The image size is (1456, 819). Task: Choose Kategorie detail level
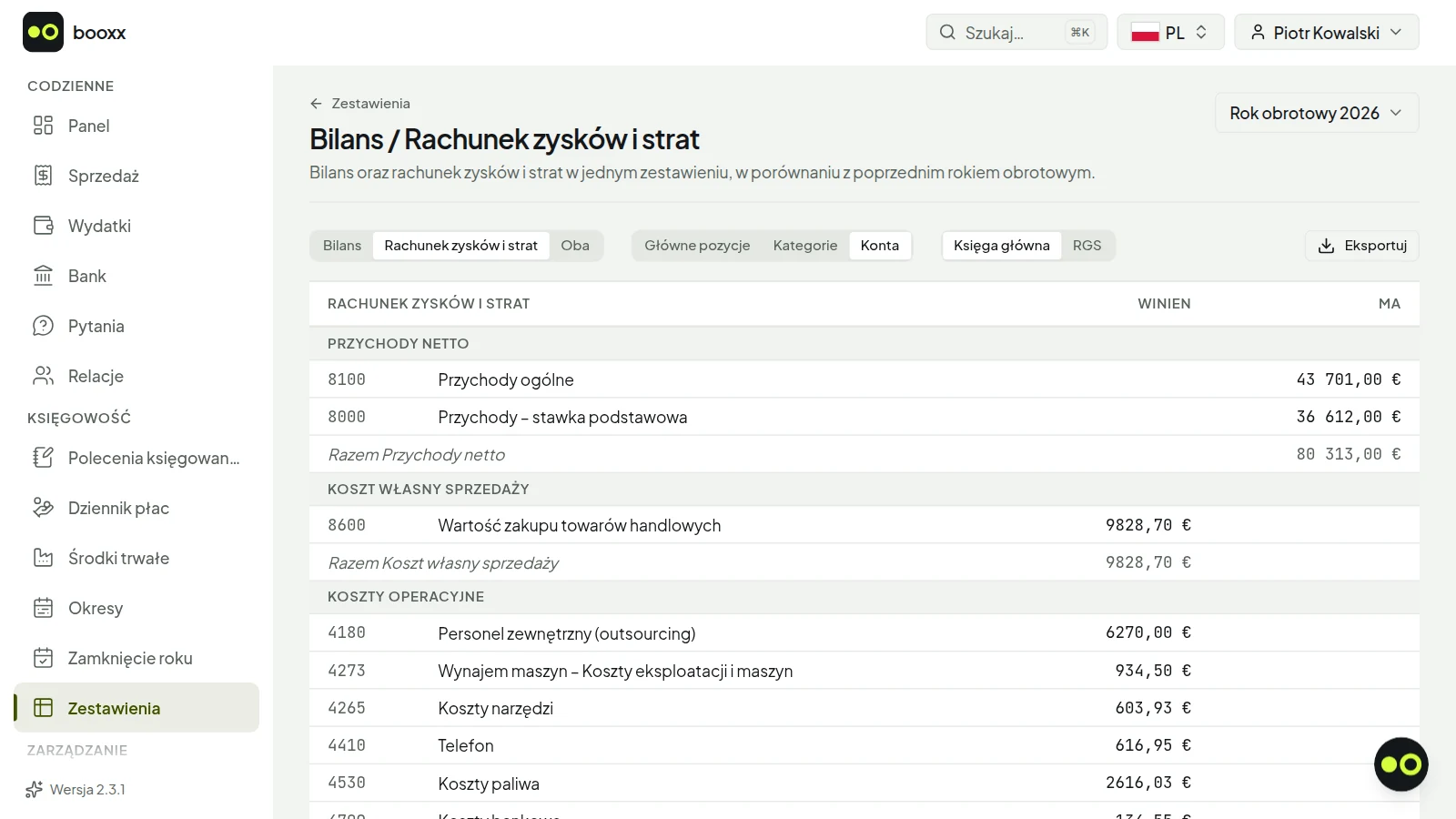805,246
